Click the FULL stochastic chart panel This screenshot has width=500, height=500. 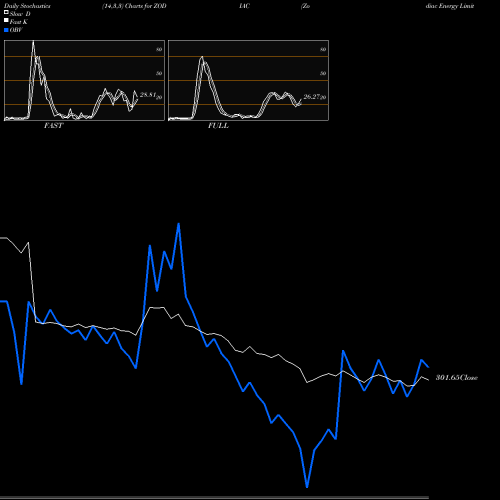pos(248,80)
